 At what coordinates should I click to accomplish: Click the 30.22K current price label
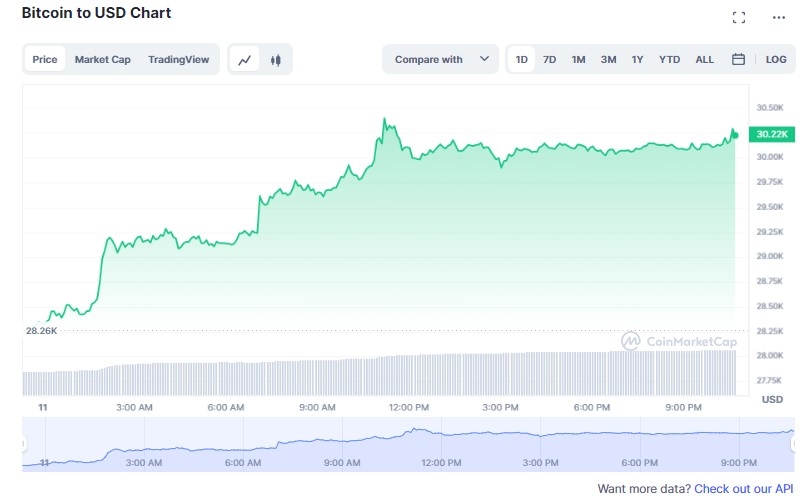(x=772, y=134)
